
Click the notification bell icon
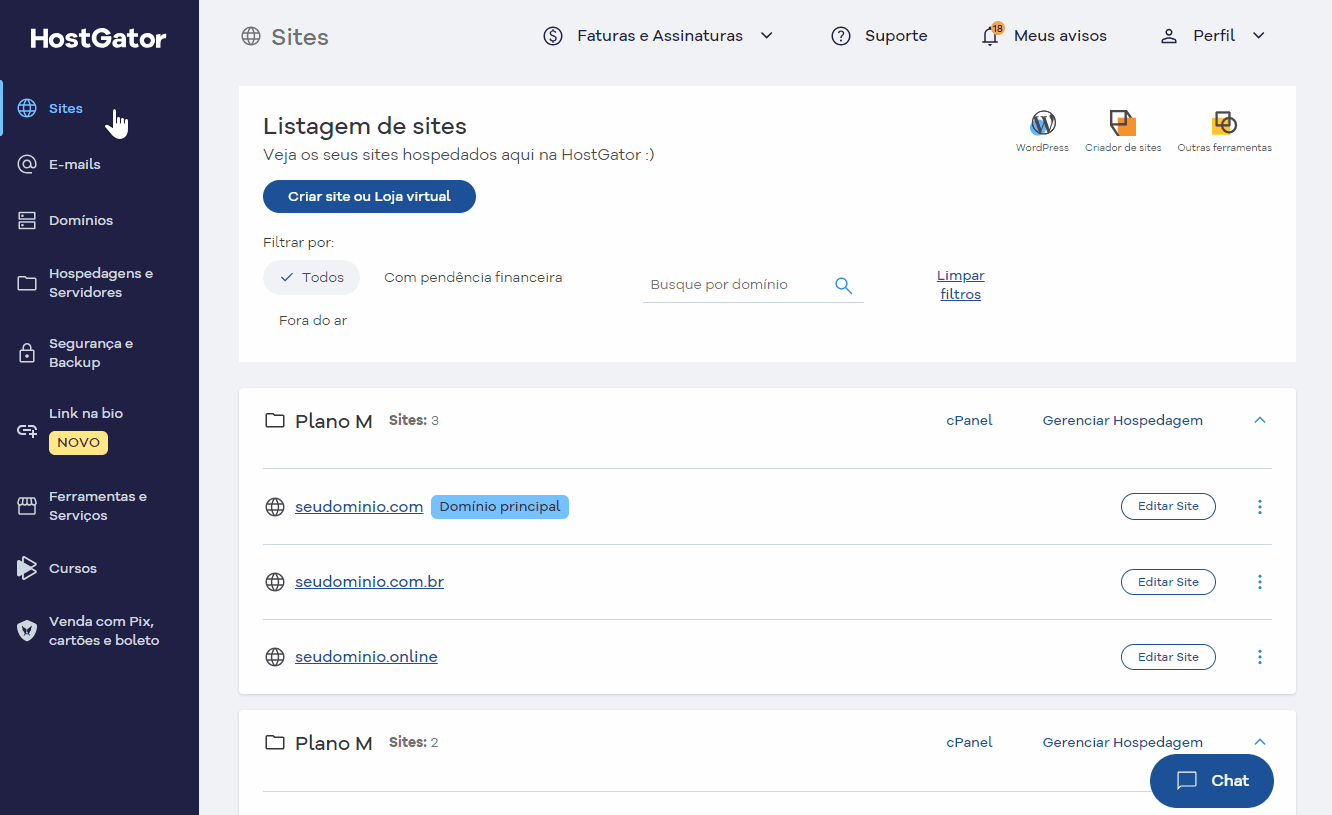990,36
